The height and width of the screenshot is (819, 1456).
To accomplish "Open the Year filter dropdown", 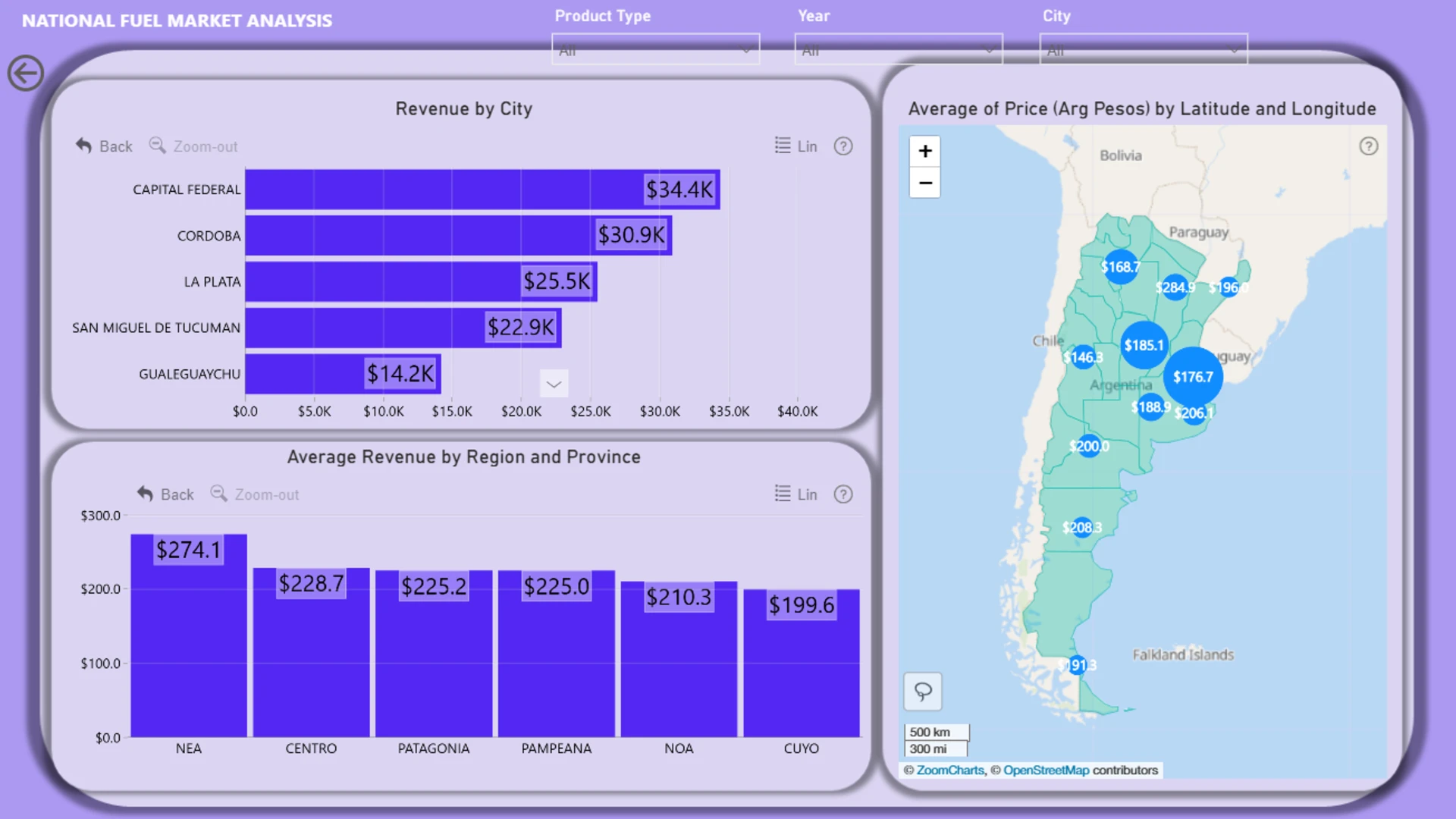I will 899,49.
